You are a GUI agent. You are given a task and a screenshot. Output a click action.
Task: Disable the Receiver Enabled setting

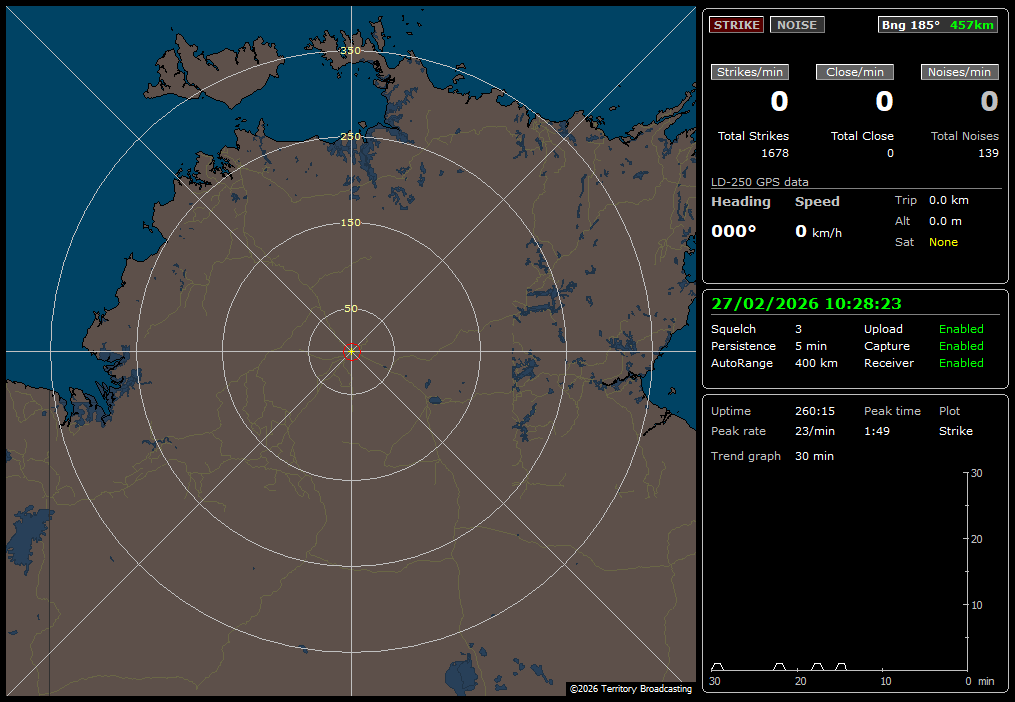(960, 363)
